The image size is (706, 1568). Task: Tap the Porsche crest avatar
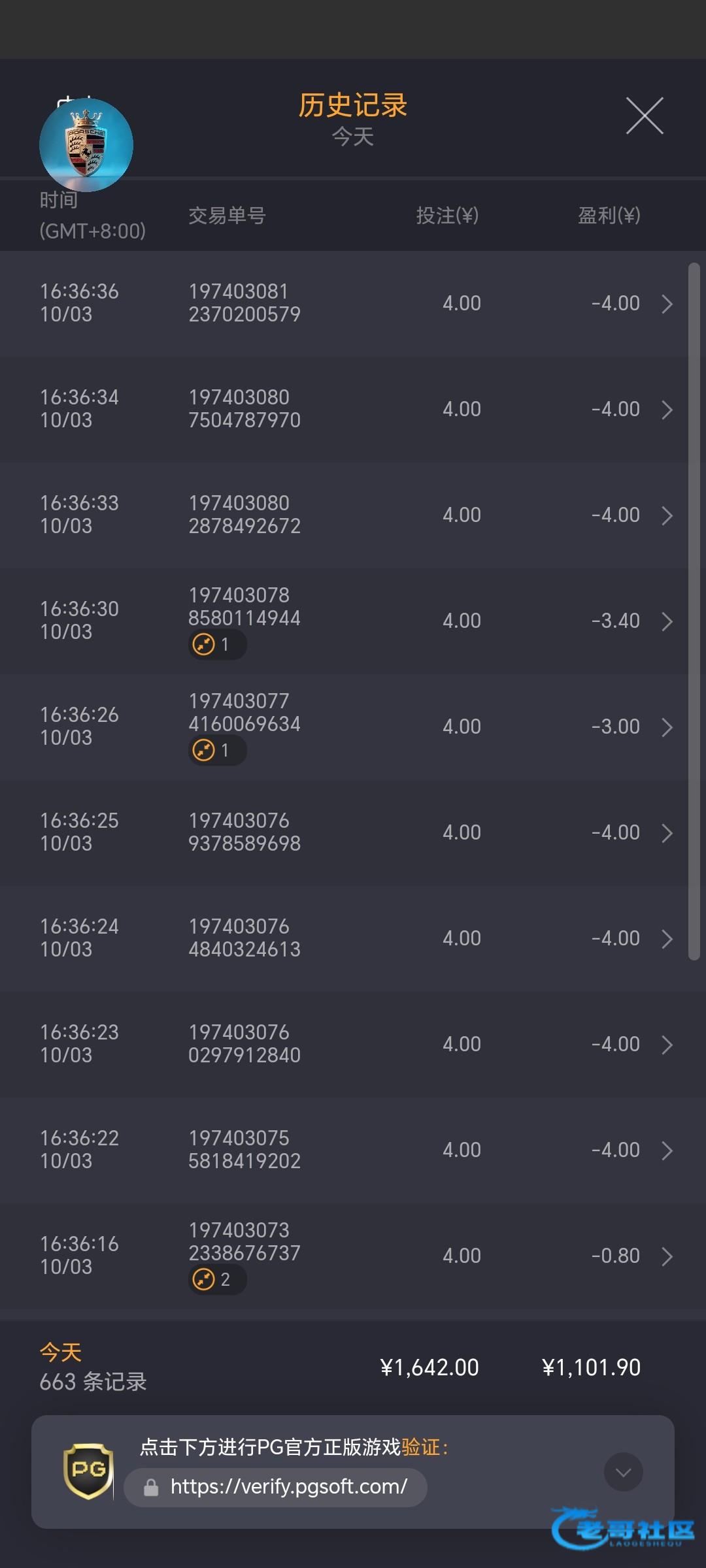click(x=86, y=145)
